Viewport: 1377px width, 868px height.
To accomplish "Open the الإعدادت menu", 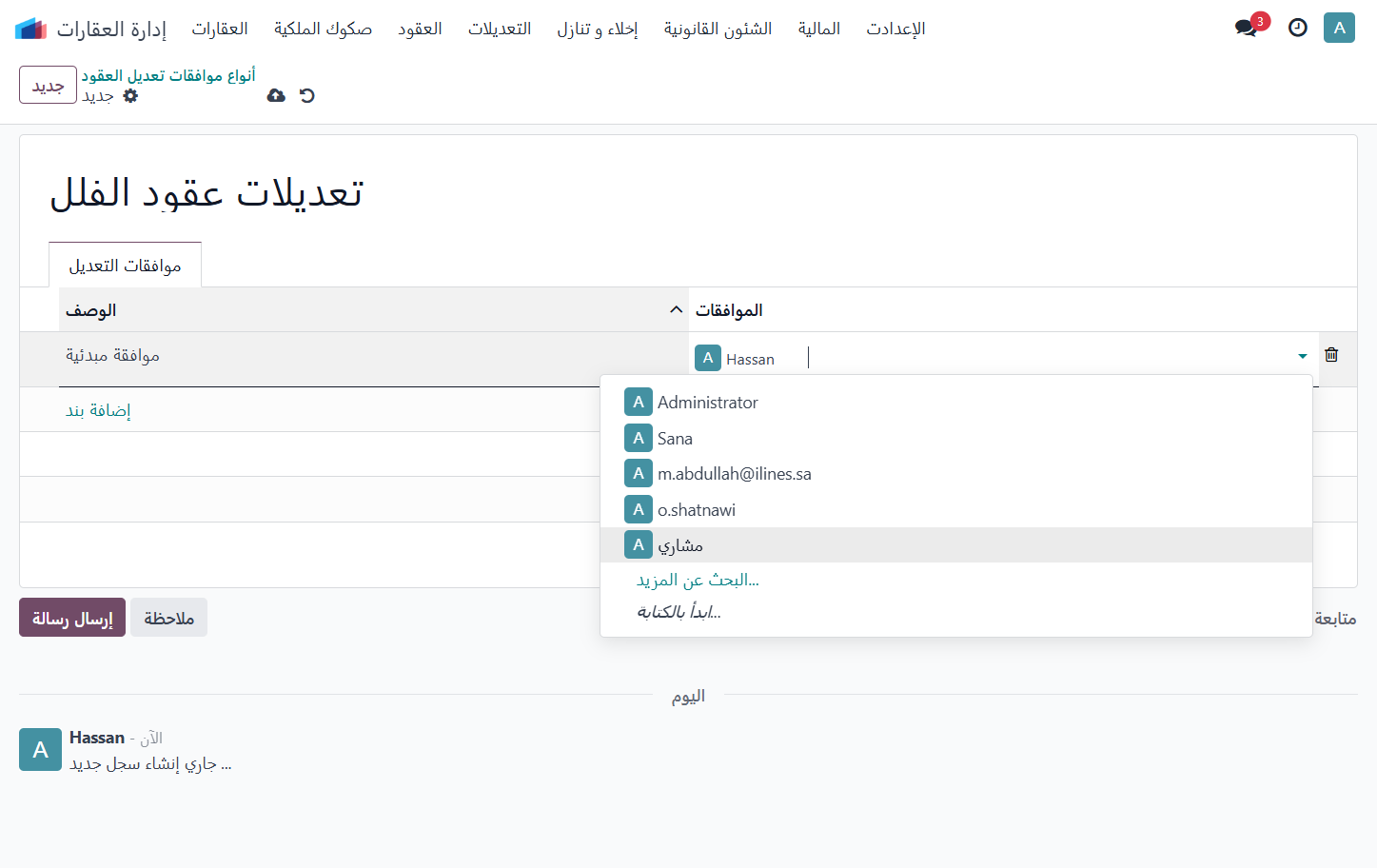I will tap(896, 29).
